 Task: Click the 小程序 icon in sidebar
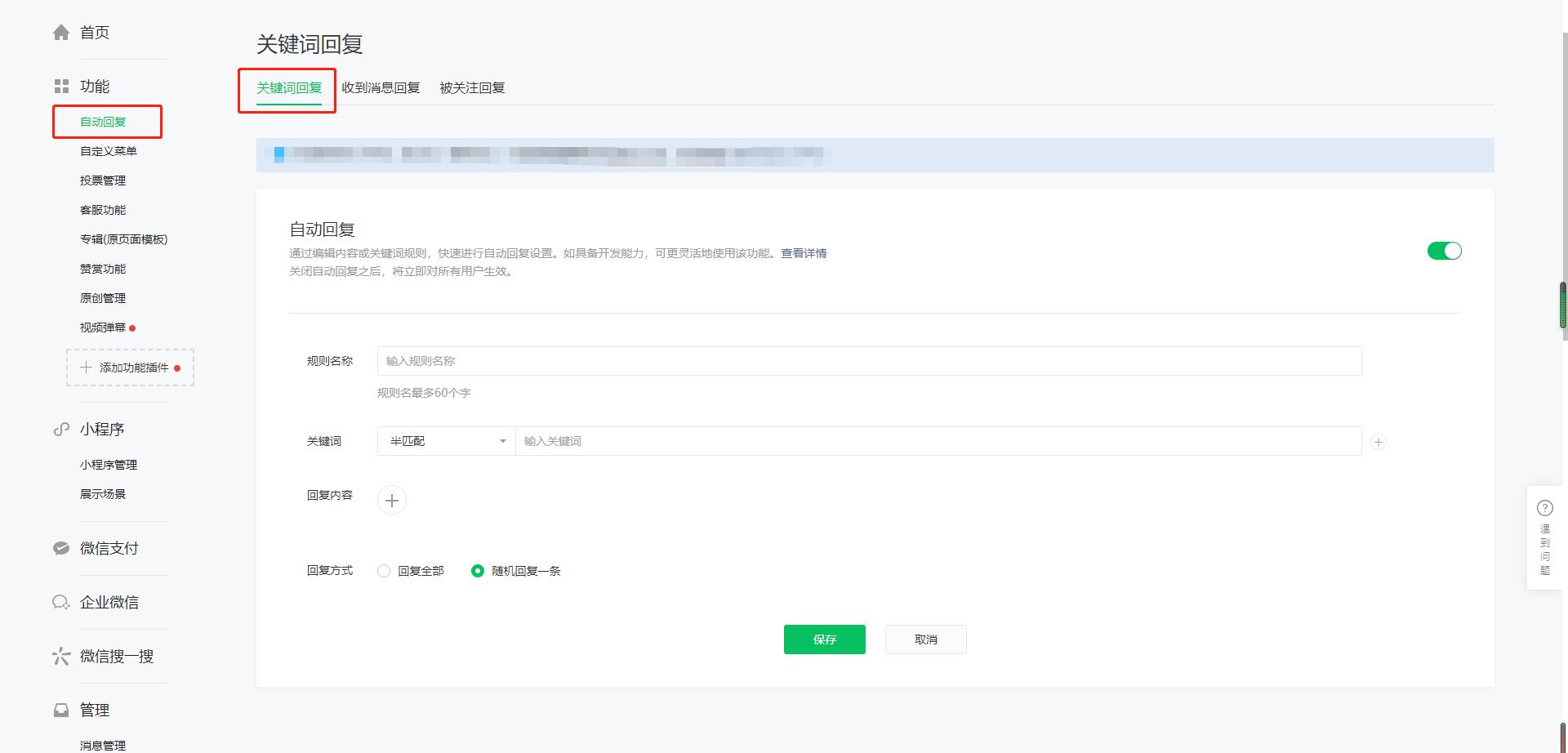(61, 429)
